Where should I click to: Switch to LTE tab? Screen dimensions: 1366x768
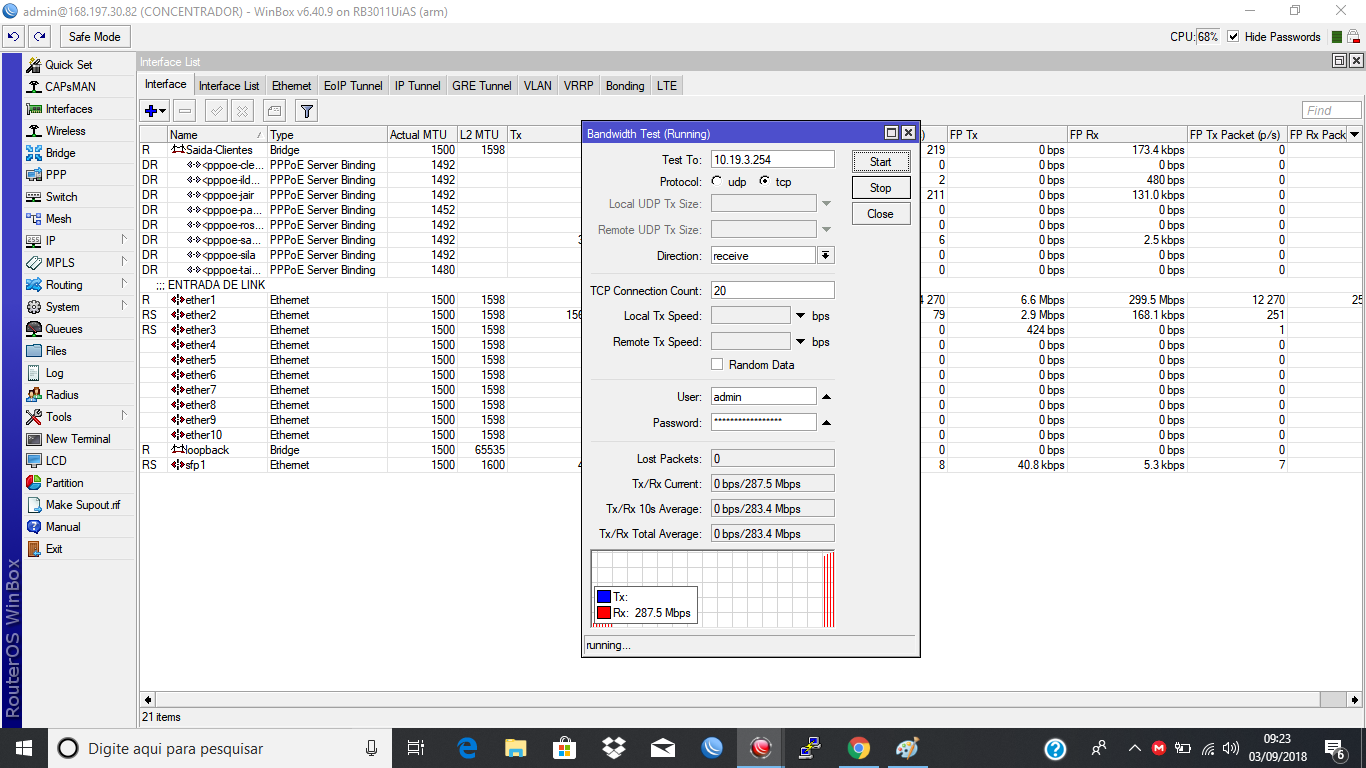pos(667,86)
